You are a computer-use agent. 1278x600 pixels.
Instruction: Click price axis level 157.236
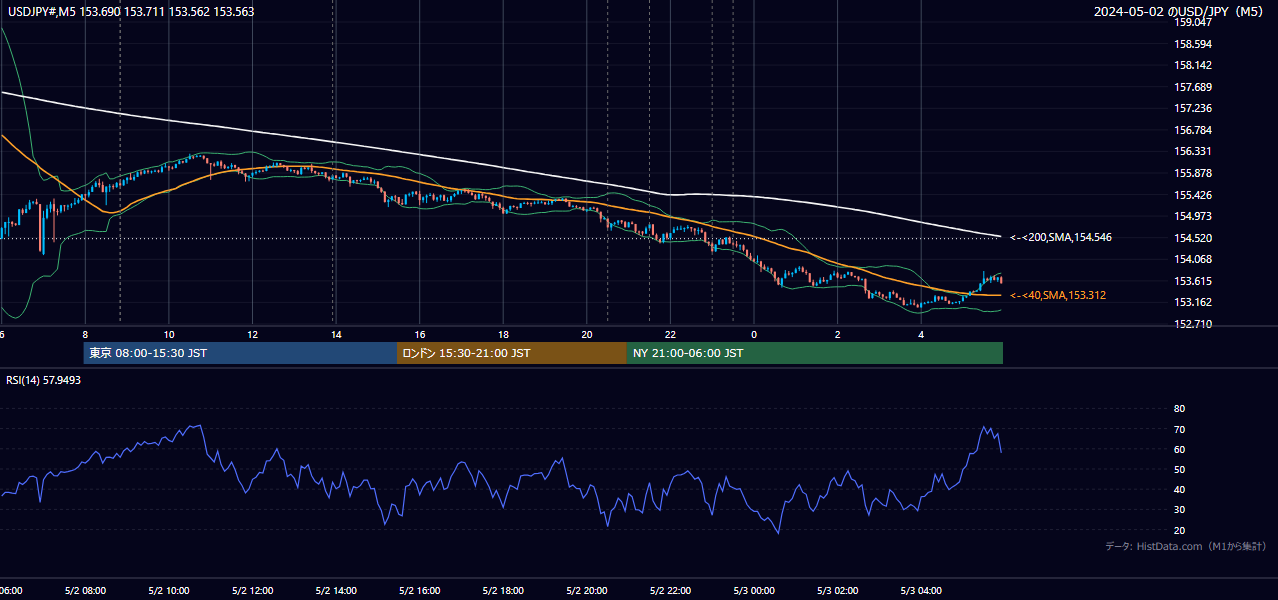click(x=1194, y=108)
